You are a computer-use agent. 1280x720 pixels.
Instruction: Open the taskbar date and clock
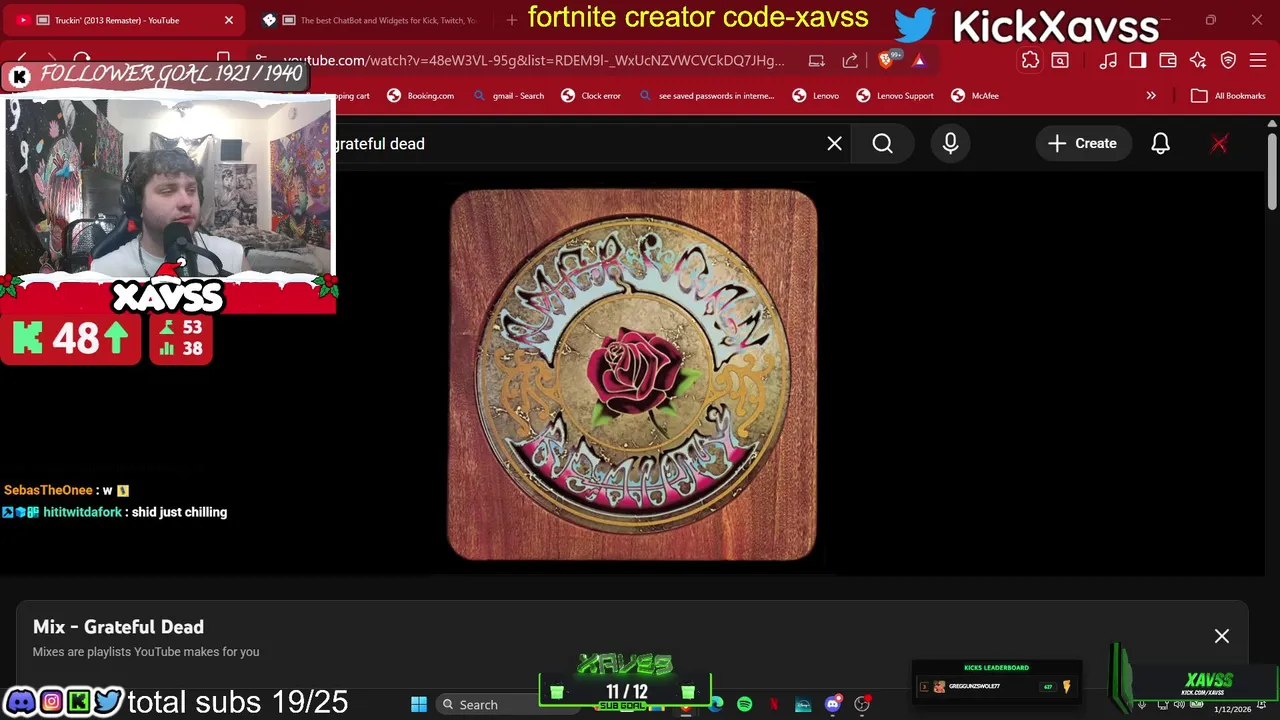pos(1232,709)
